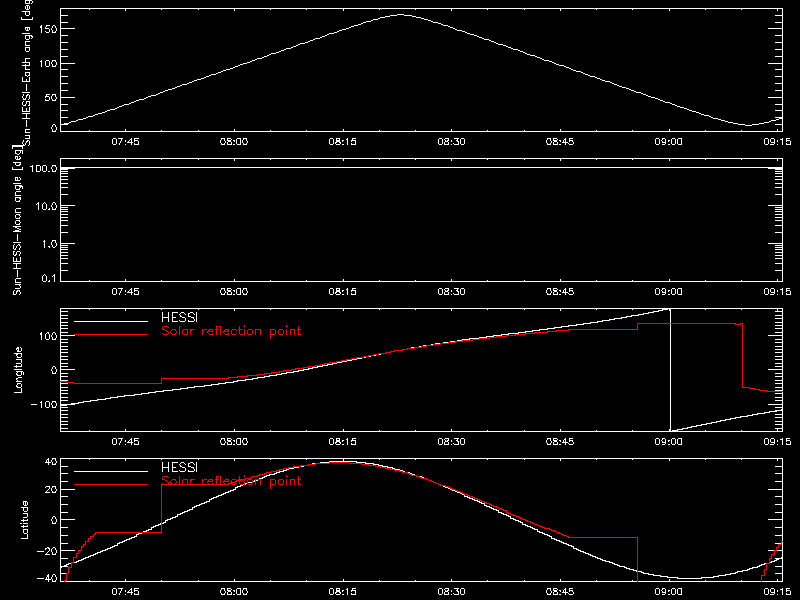The height and width of the screenshot is (600, 800).
Task: Click 09:00 label under Earth angle plot
Action: pos(668,141)
